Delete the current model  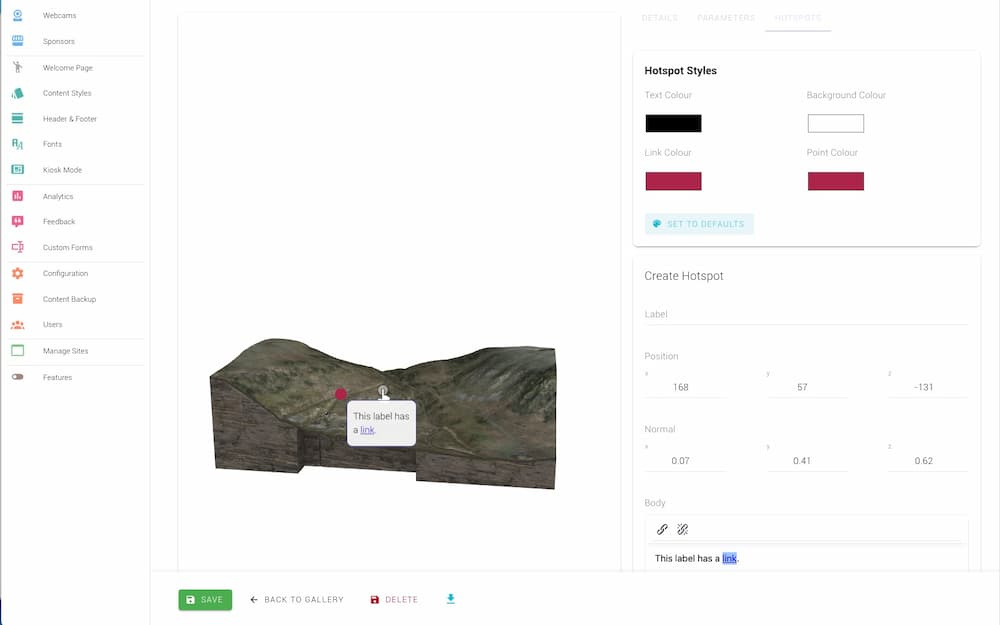pos(394,600)
